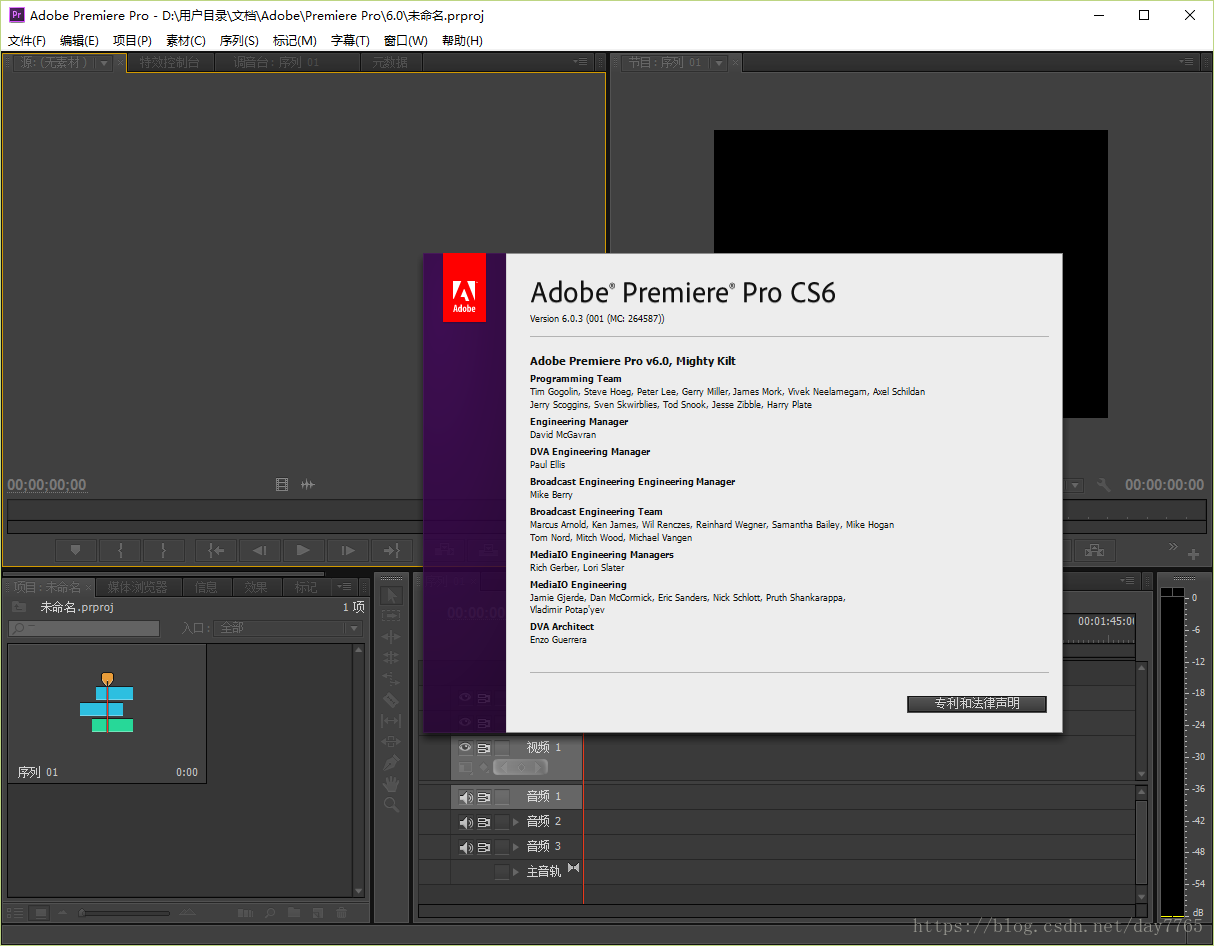Switch to 特效控制台 tab

[x=170, y=62]
